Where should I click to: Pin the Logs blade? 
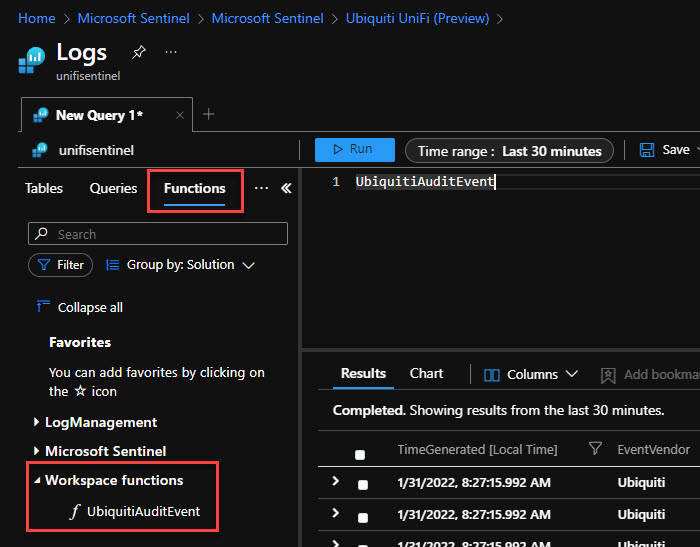(138, 52)
